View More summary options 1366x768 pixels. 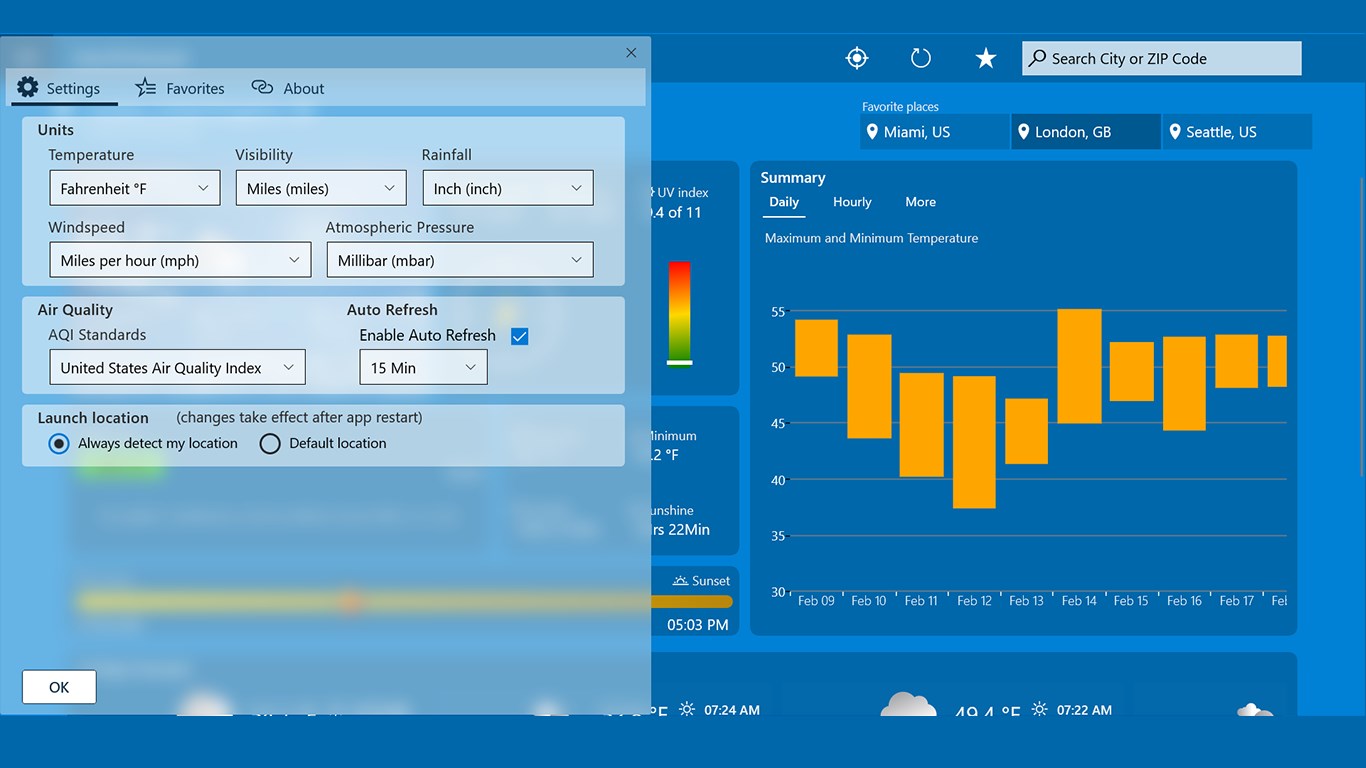click(x=919, y=202)
